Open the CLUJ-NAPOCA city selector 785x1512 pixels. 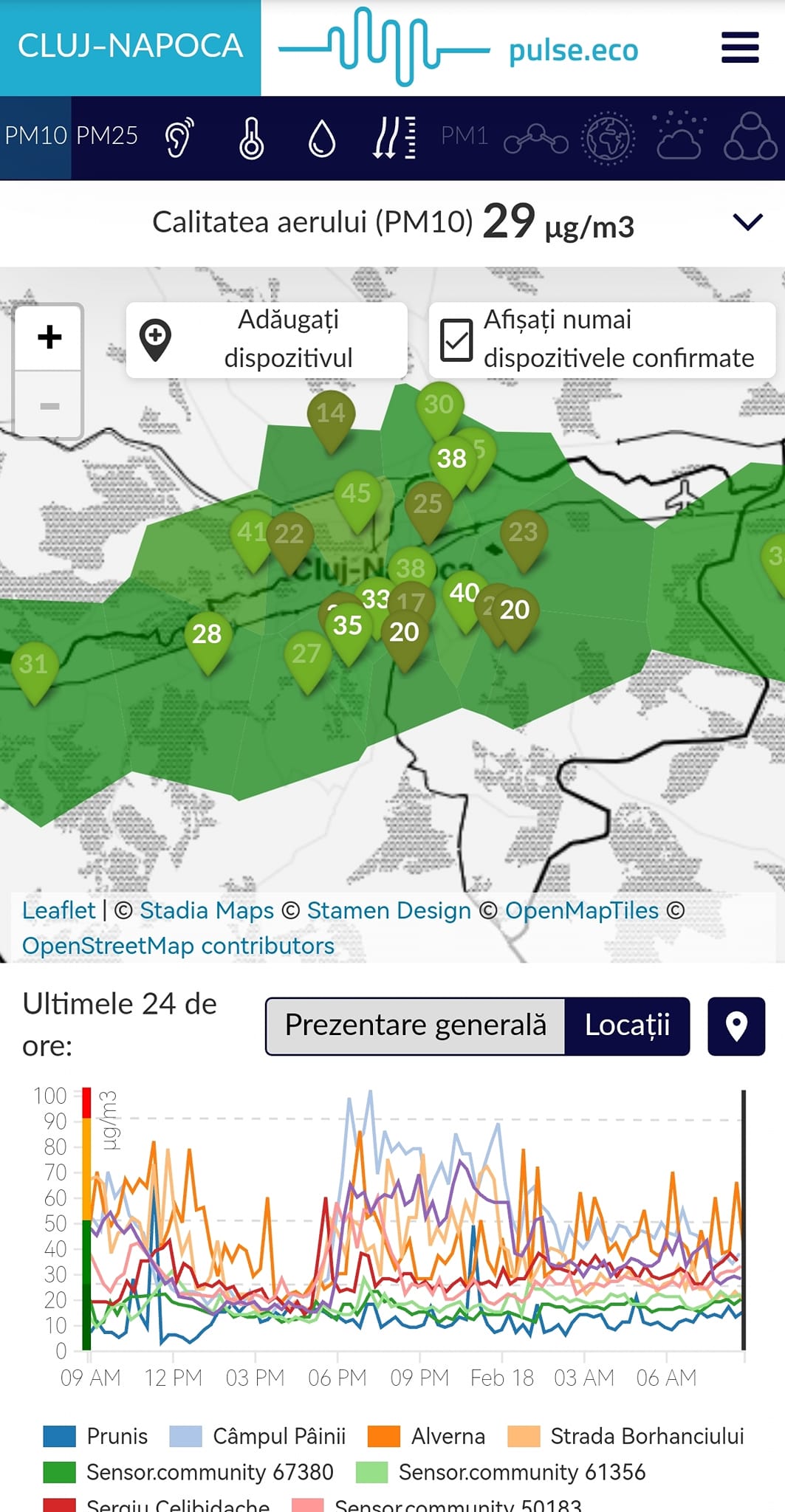click(130, 47)
